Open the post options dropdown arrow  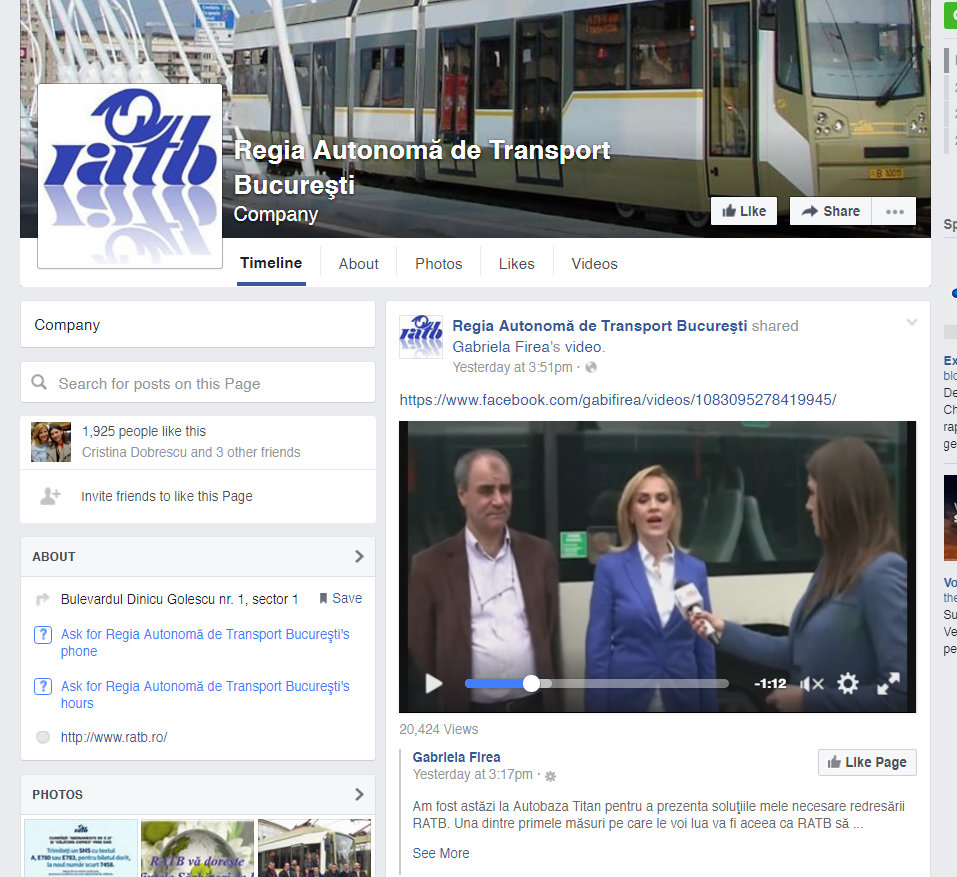tap(912, 322)
